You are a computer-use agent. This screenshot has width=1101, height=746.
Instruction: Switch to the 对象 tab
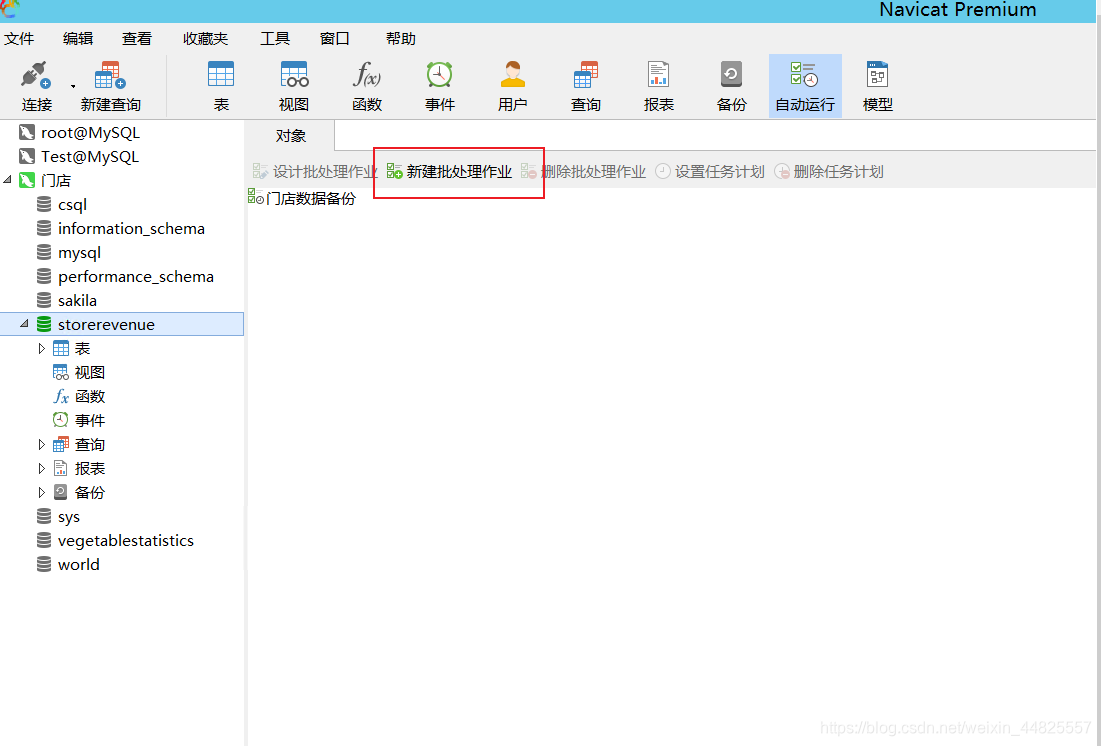pyautogui.click(x=291, y=136)
